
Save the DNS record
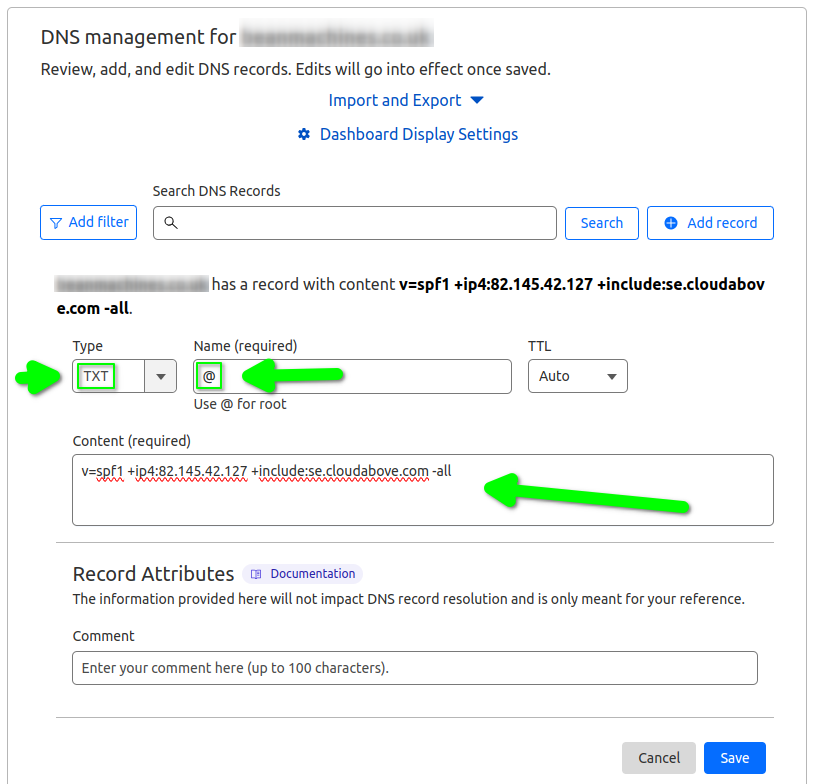(x=734, y=758)
